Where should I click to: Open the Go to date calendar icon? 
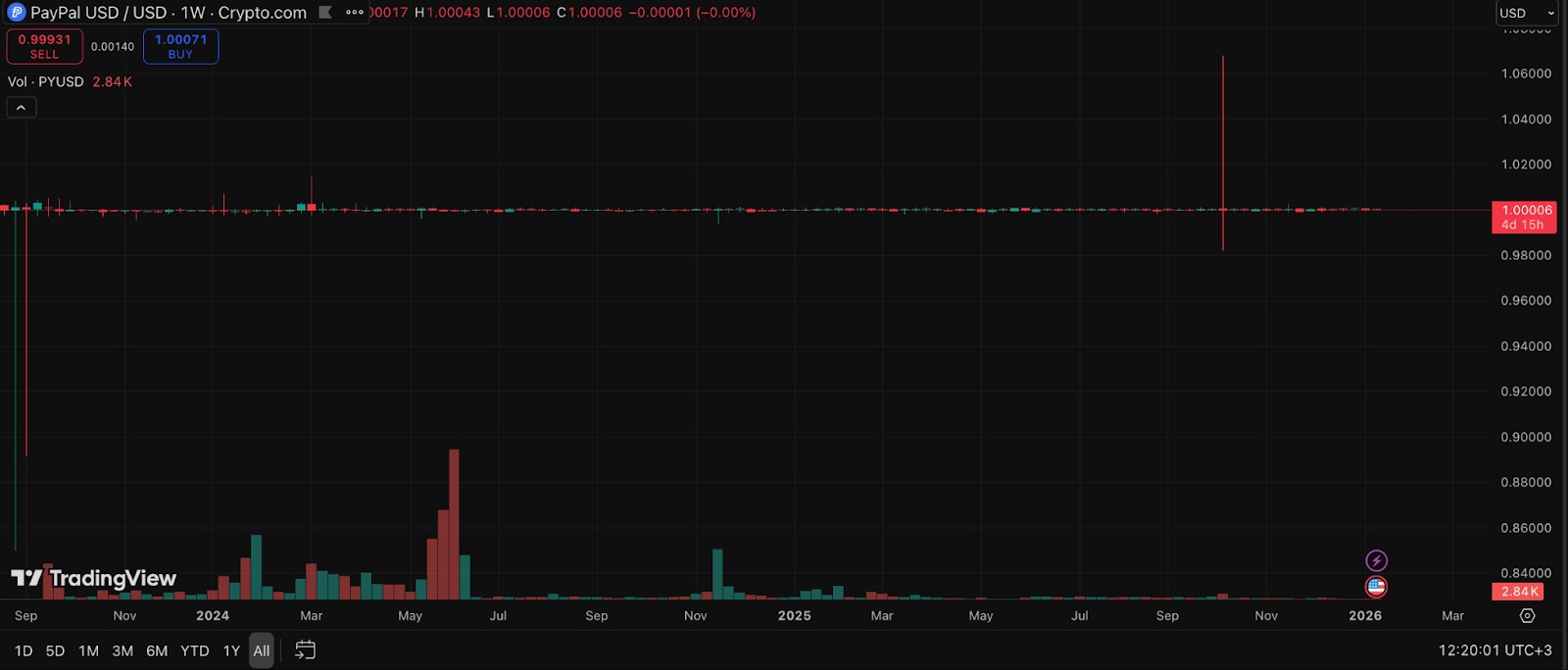click(x=305, y=650)
